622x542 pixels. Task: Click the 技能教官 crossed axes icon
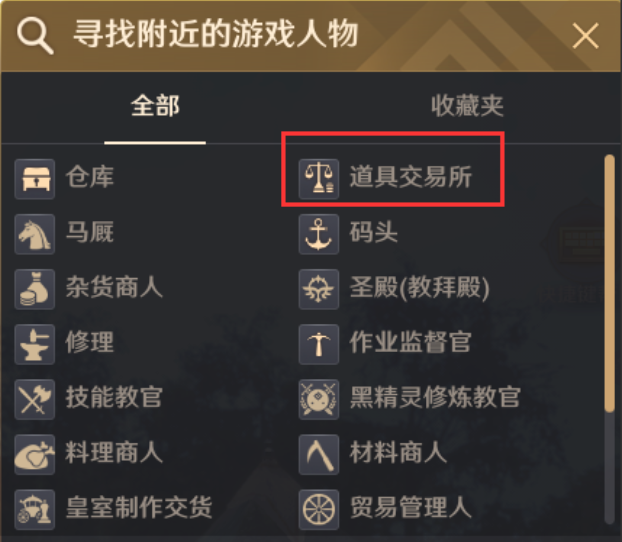tap(35, 399)
